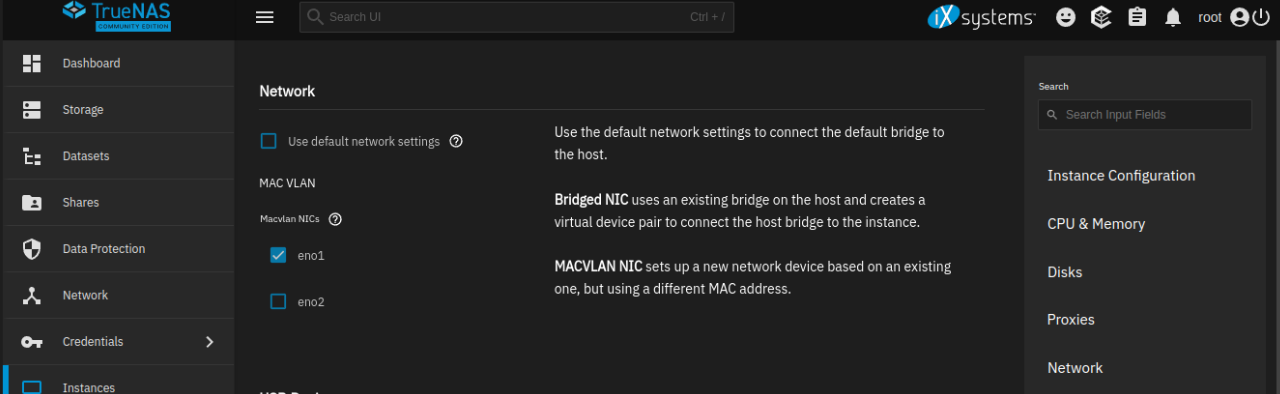This screenshot has width=1280, height=394.
Task: Open the TrueCommand status icon
Action: tap(1101, 17)
